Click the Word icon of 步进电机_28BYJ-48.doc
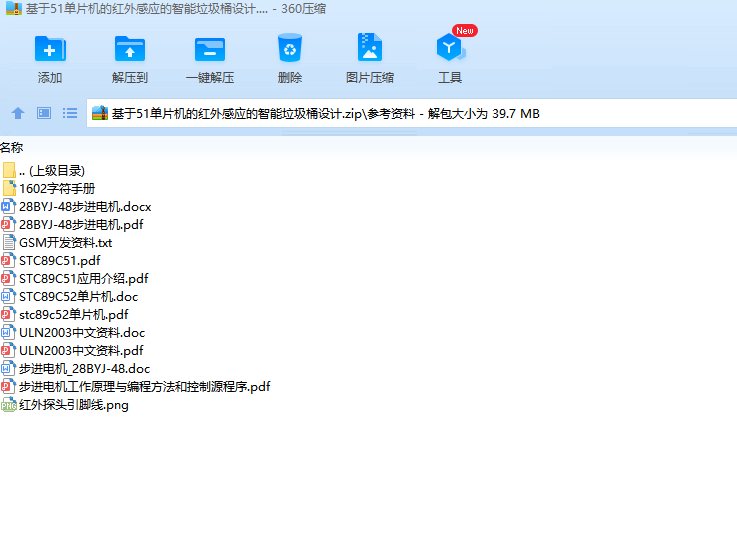 pos(8,368)
